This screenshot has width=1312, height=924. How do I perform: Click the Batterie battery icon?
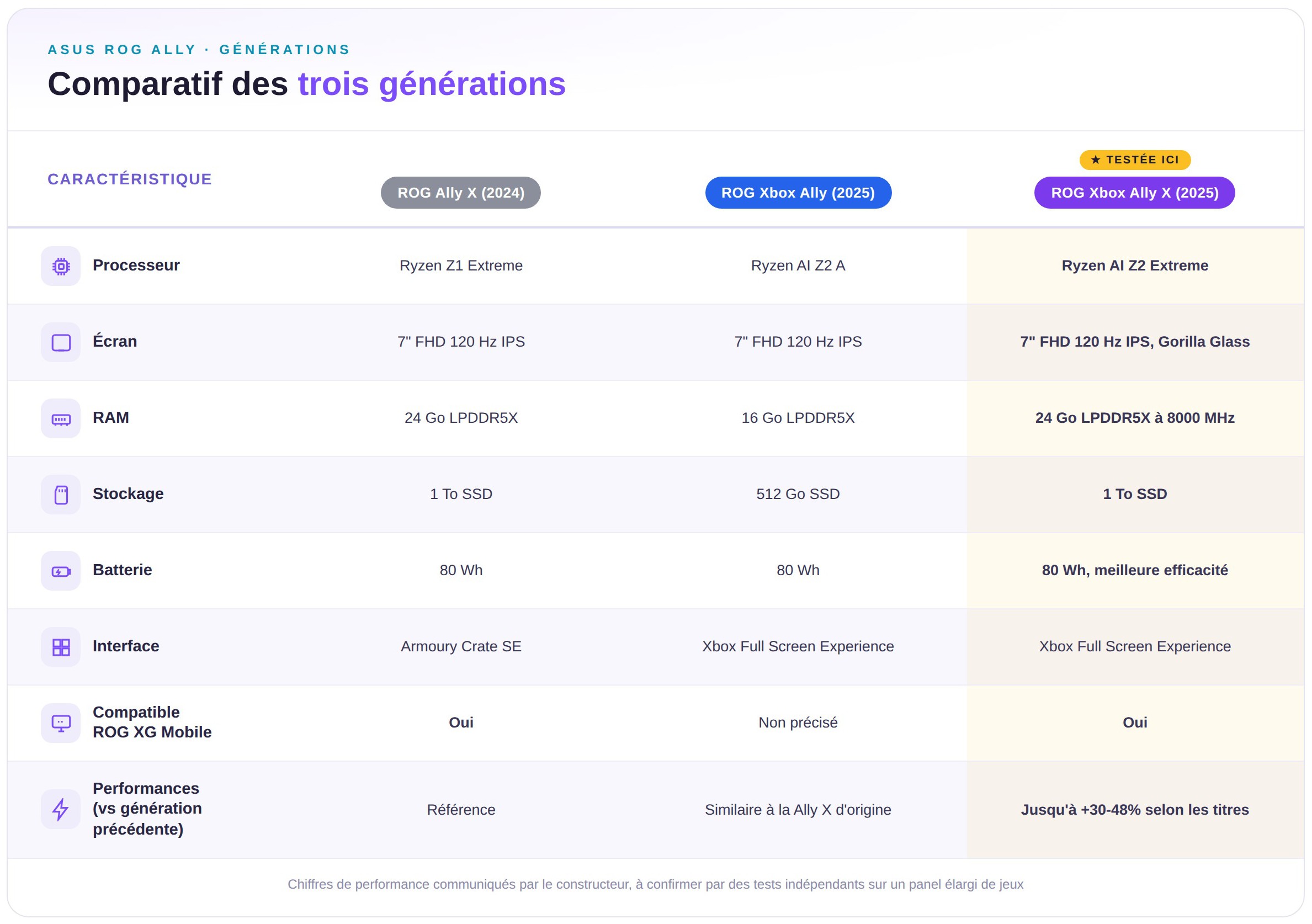[x=61, y=571]
